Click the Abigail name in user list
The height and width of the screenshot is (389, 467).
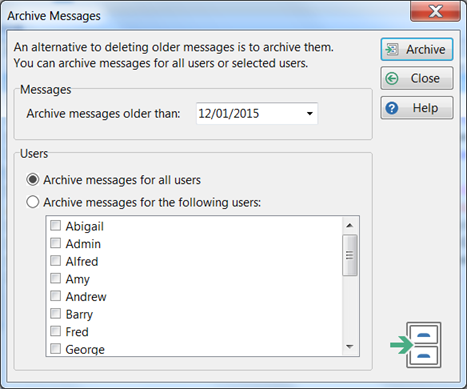[x=85, y=226]
